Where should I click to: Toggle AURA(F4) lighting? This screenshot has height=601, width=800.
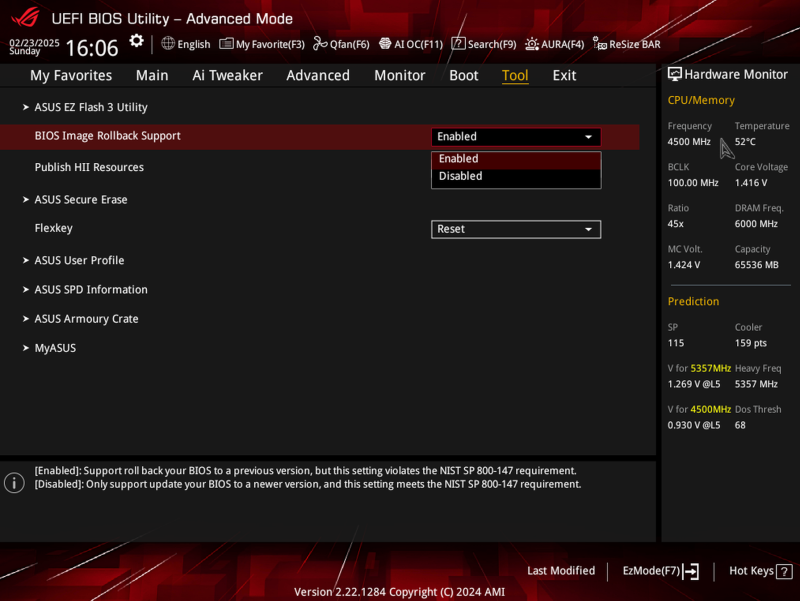pos(555,44)
